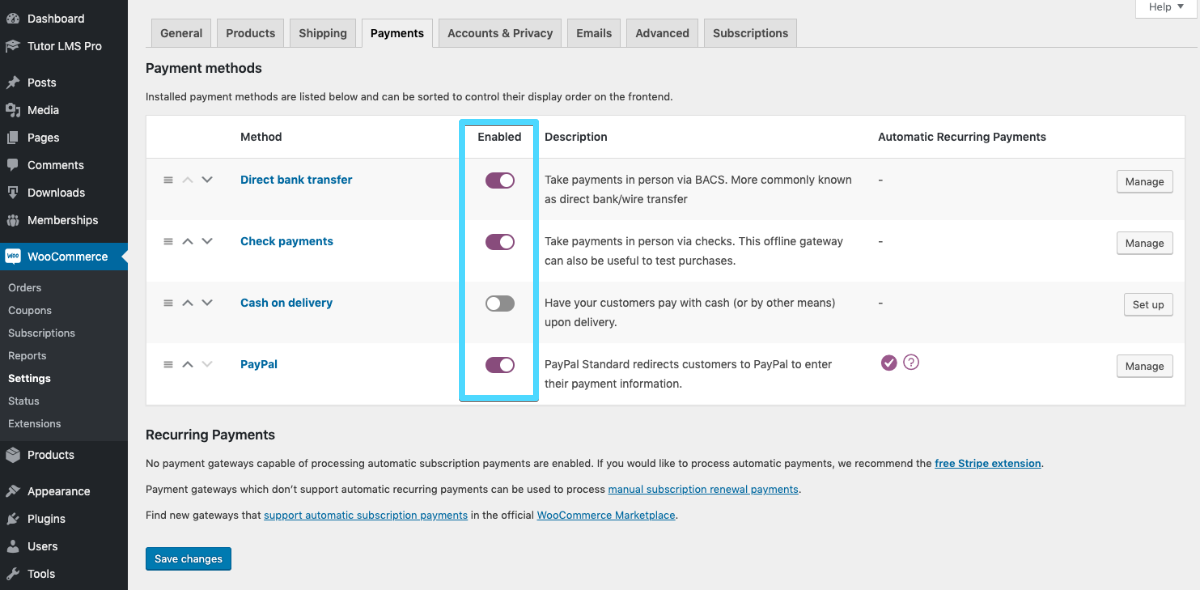Open the Direct bank transfer method link
Viewport: 1200px width, 590px height.
[x=296, y=180]
